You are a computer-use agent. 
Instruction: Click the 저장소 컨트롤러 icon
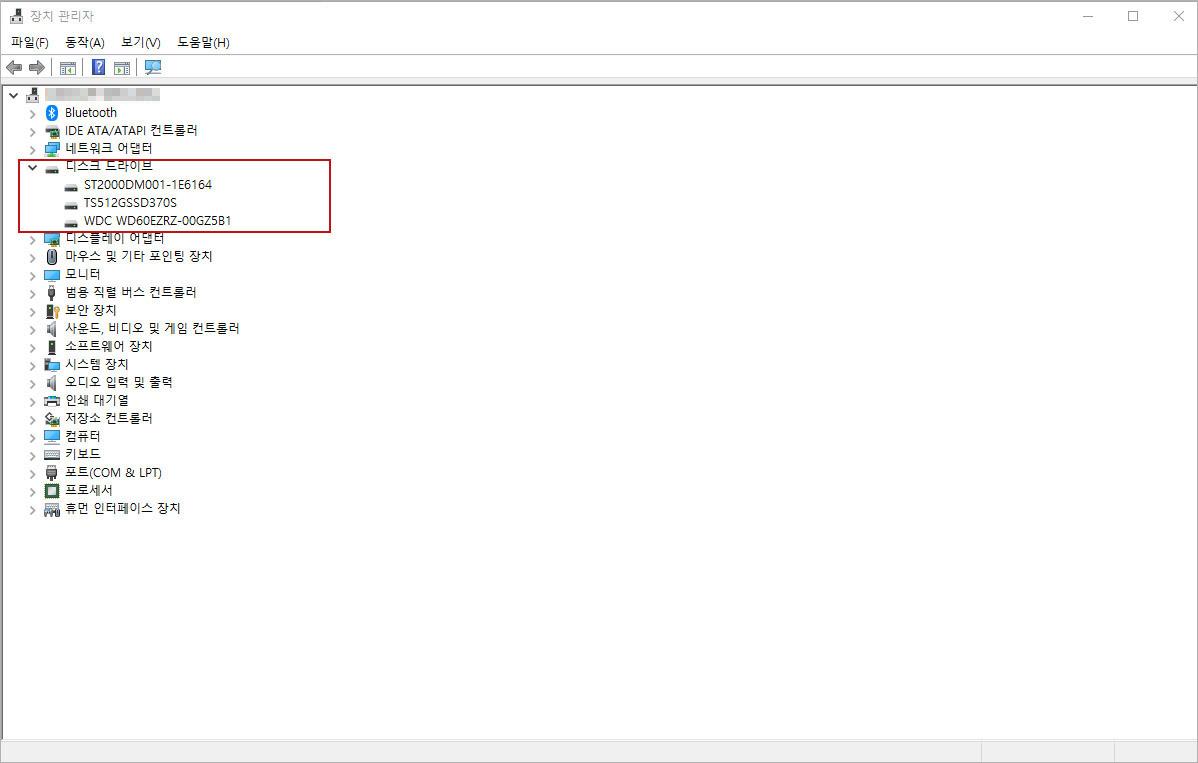click(52, 419)
